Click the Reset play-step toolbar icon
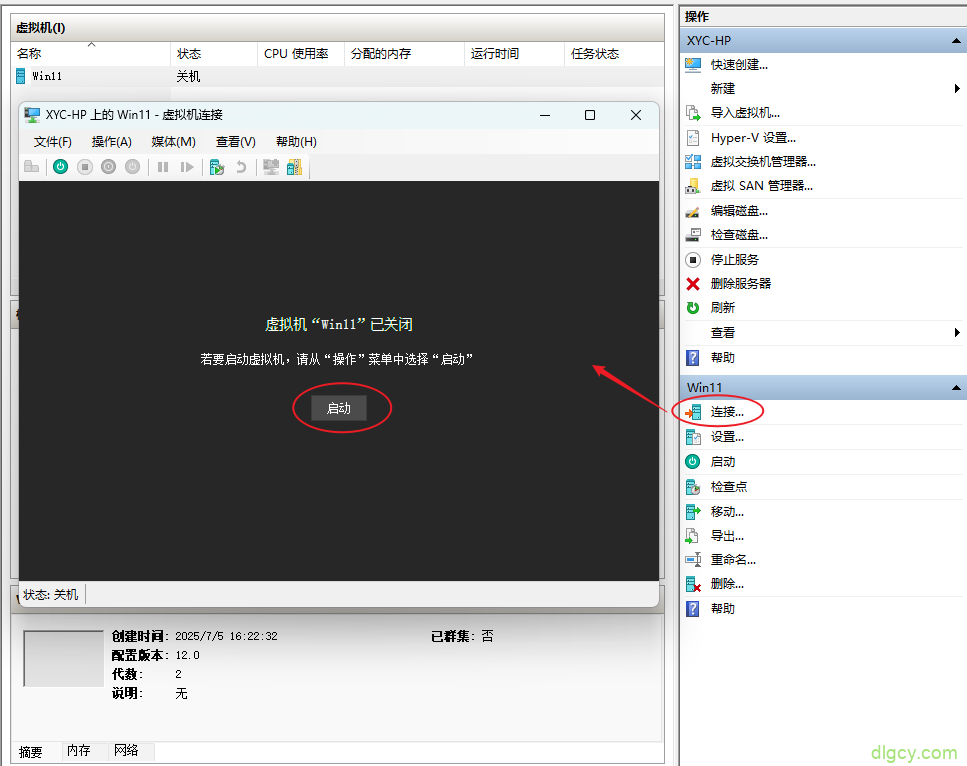Image resolution: width=967 pixels, height=766 pixels. point(187,167)
